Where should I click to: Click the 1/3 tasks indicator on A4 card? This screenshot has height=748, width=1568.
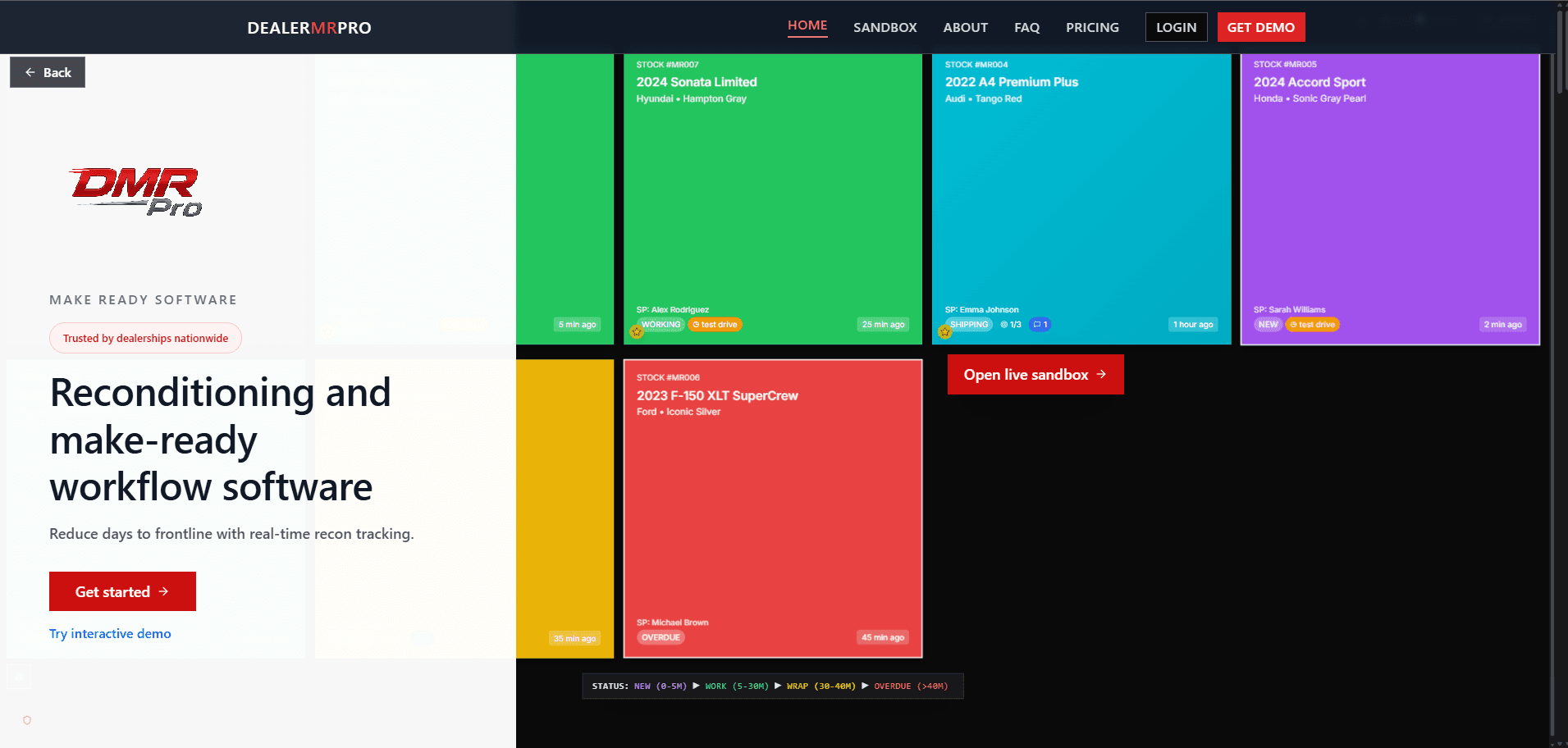(1011, 325)
